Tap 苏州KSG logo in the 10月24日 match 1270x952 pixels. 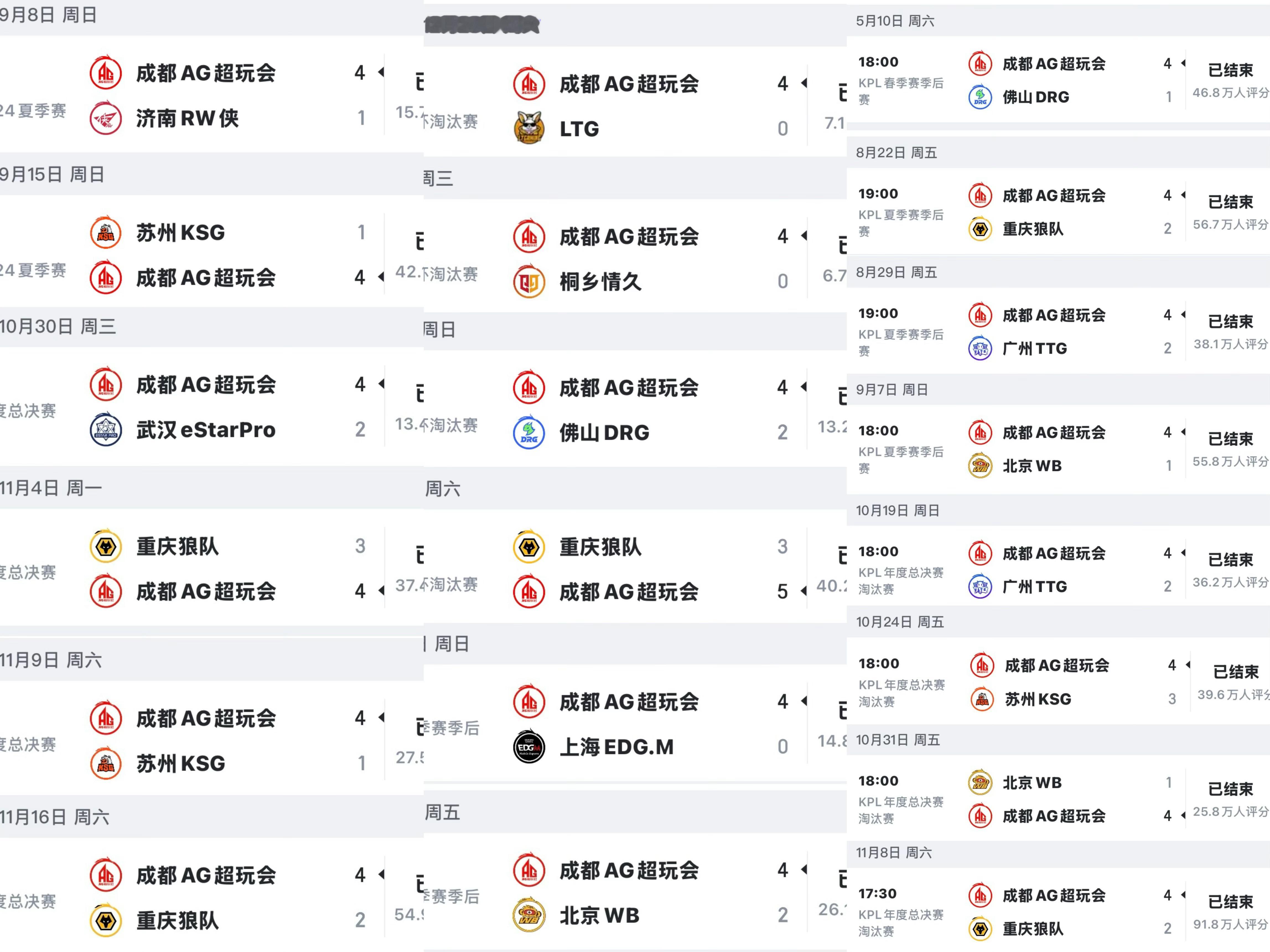[x=982, y=699]
